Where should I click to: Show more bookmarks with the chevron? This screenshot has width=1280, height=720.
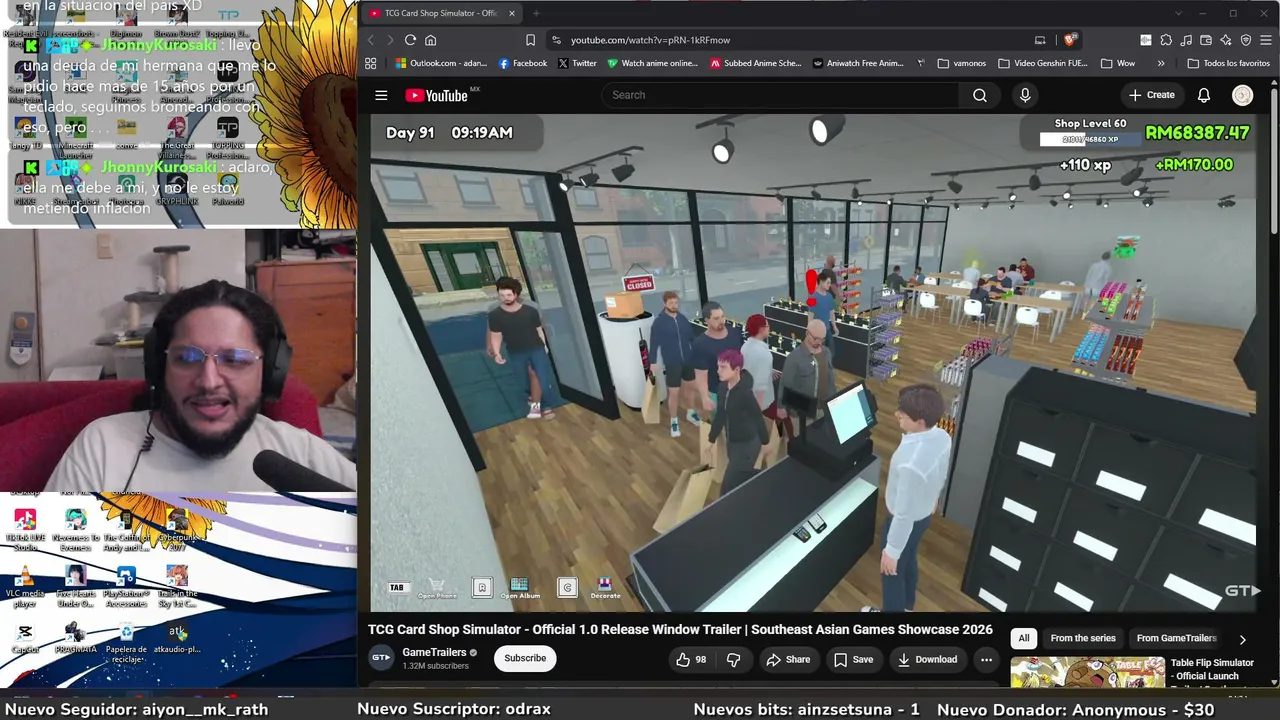coord(1160,63)
